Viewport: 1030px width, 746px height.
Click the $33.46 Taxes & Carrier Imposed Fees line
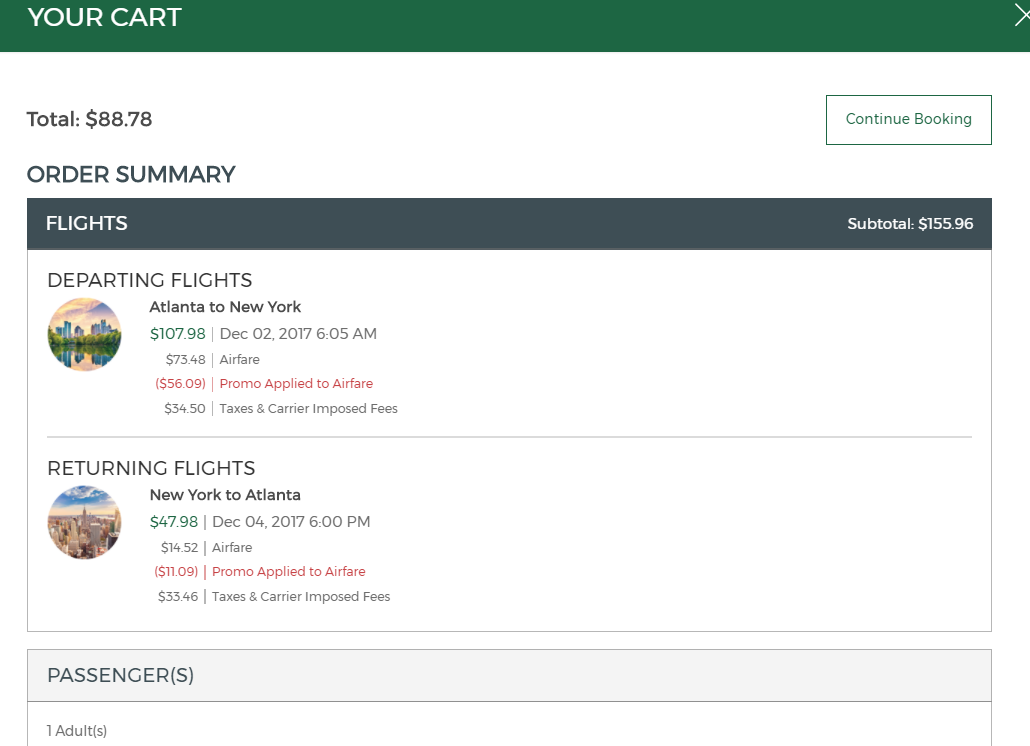click(274, 597)
